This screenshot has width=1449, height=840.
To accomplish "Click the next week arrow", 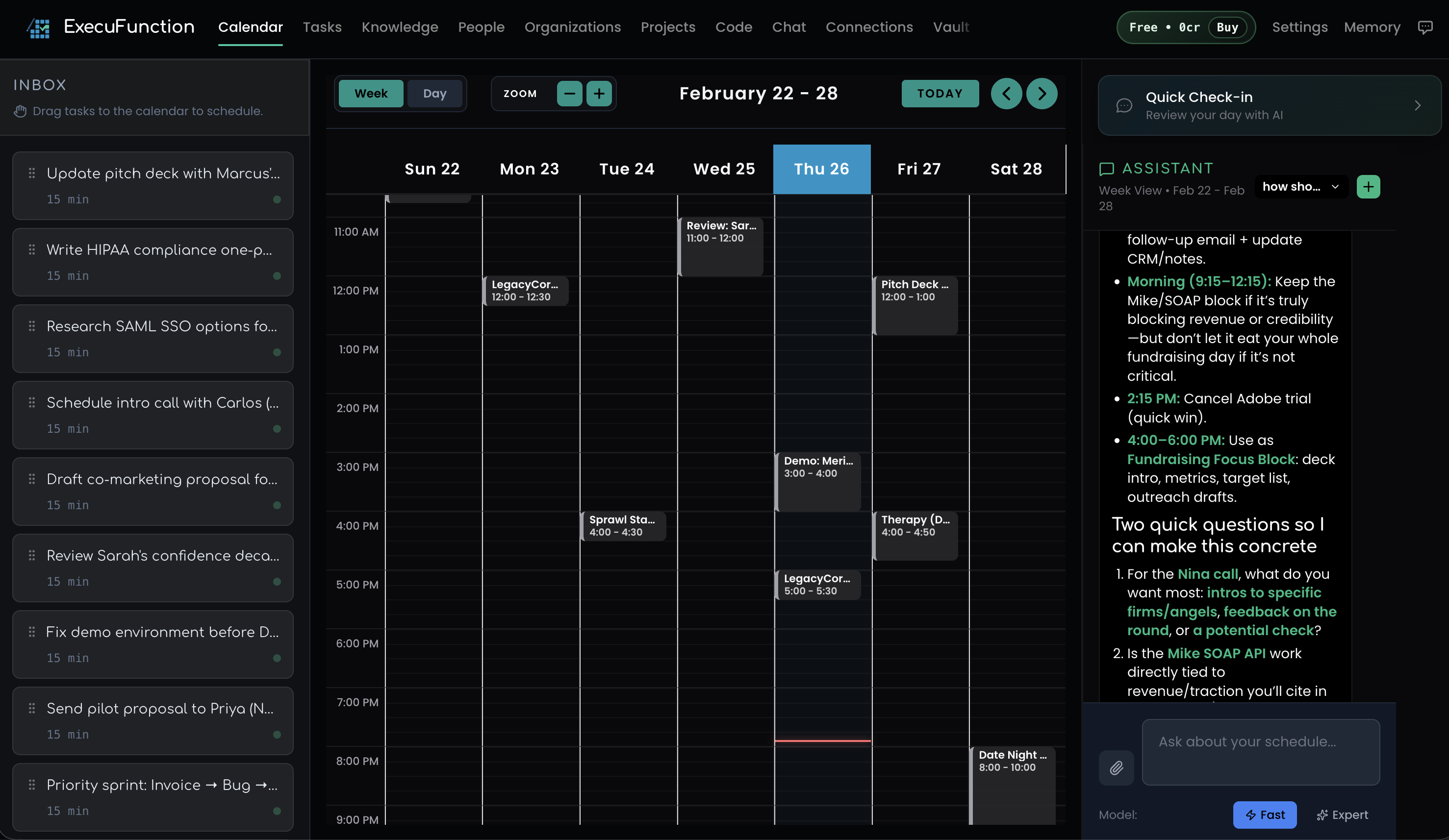I will pos(1042,93).
